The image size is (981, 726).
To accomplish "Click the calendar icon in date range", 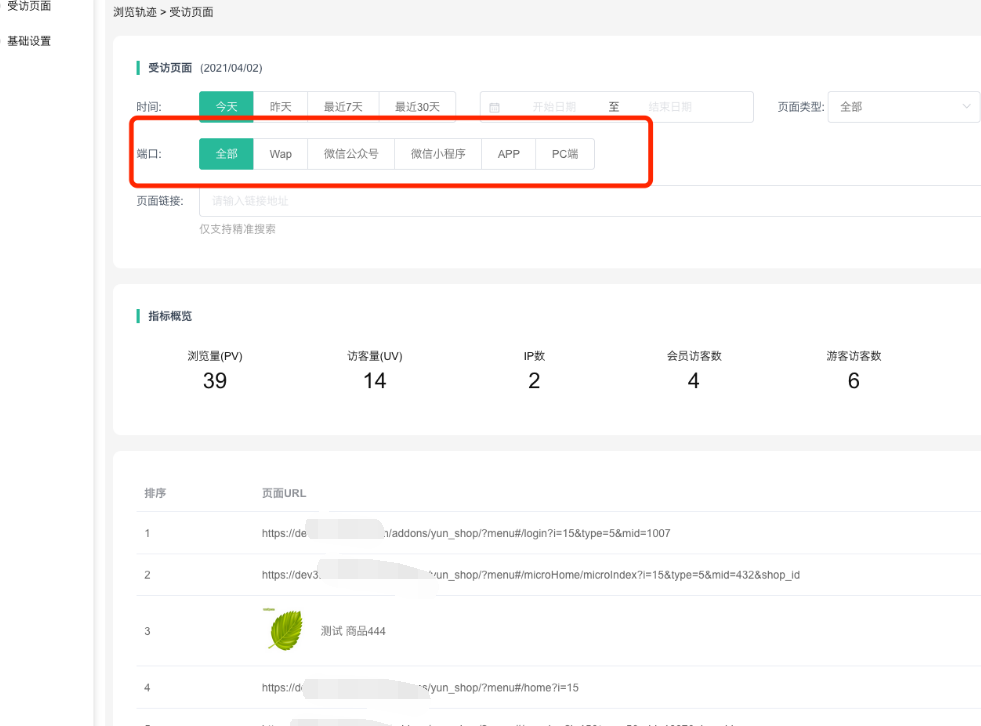I will [494, 107].
